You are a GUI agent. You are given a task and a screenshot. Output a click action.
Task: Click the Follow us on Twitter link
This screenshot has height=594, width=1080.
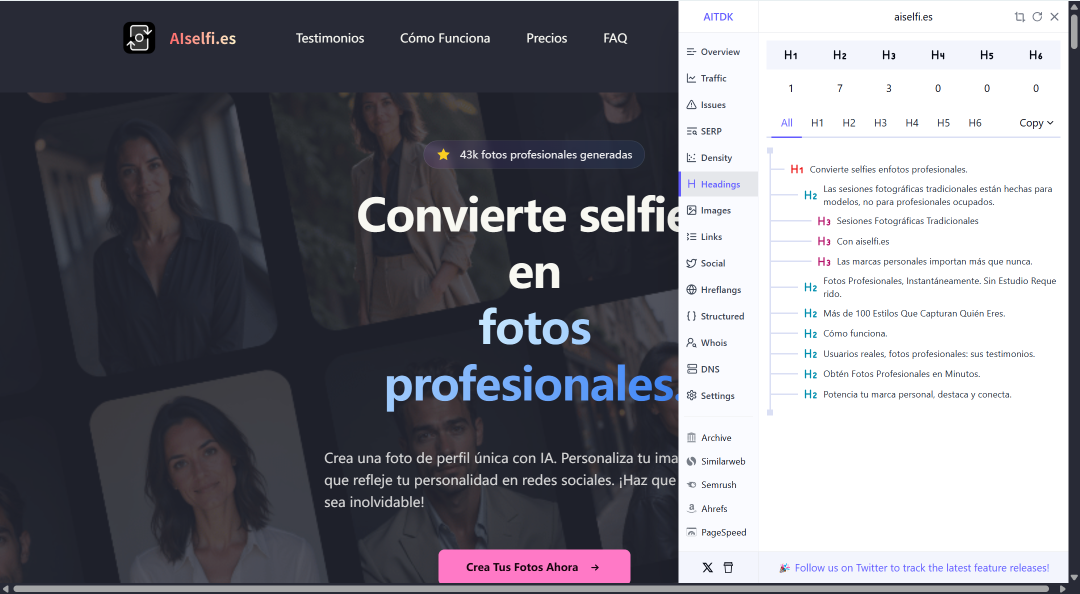[922, 568]
